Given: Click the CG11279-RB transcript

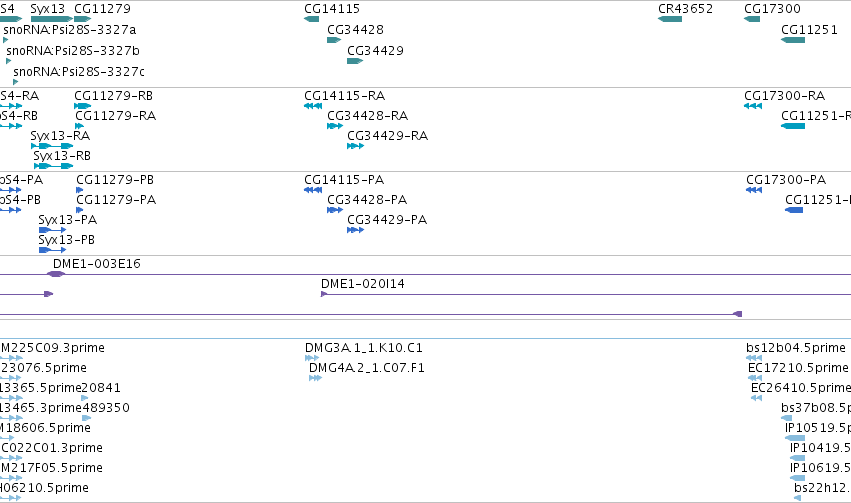Looking at the screenshot, I should (82, 106).
